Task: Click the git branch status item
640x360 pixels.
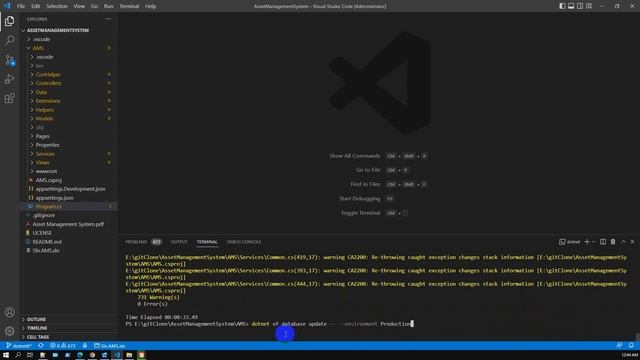Action: (x=19, y=346)
